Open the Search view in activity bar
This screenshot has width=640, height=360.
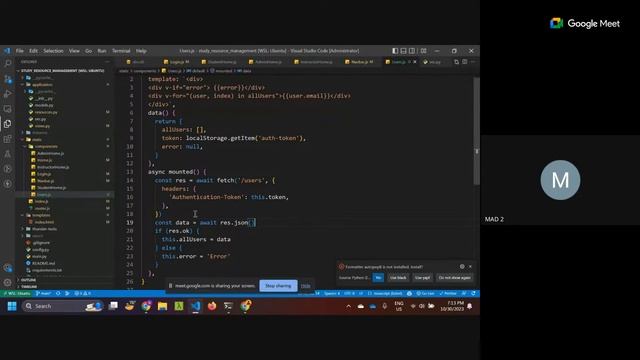(7, 63)
